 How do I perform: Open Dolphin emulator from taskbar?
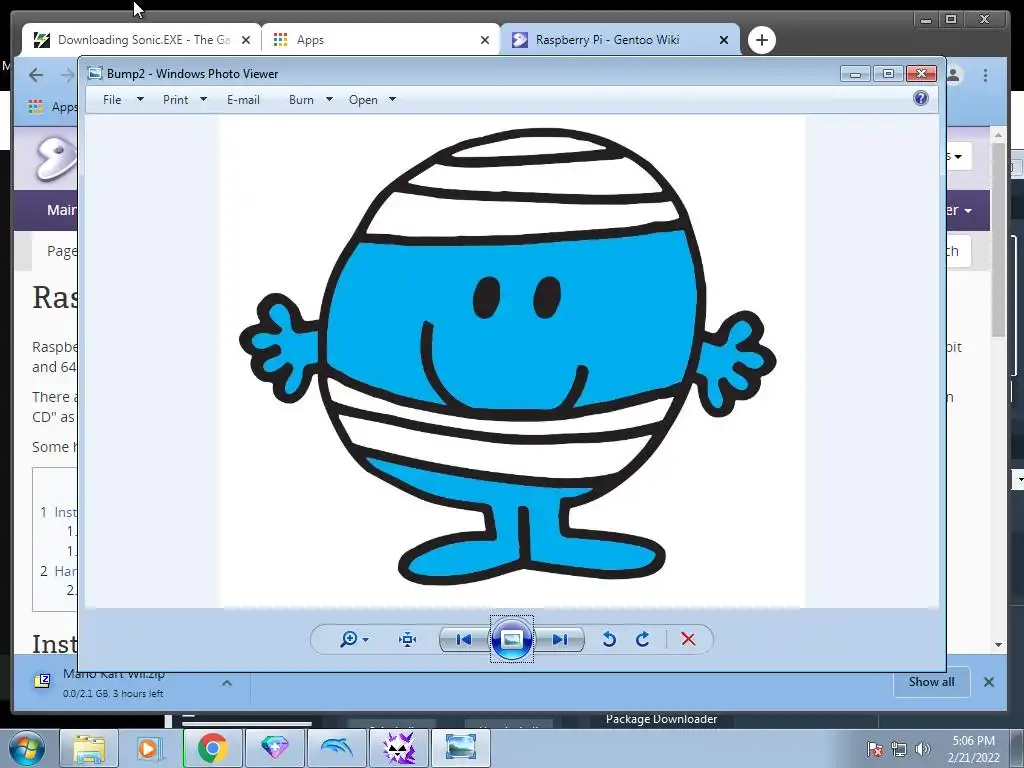point(336,748)
